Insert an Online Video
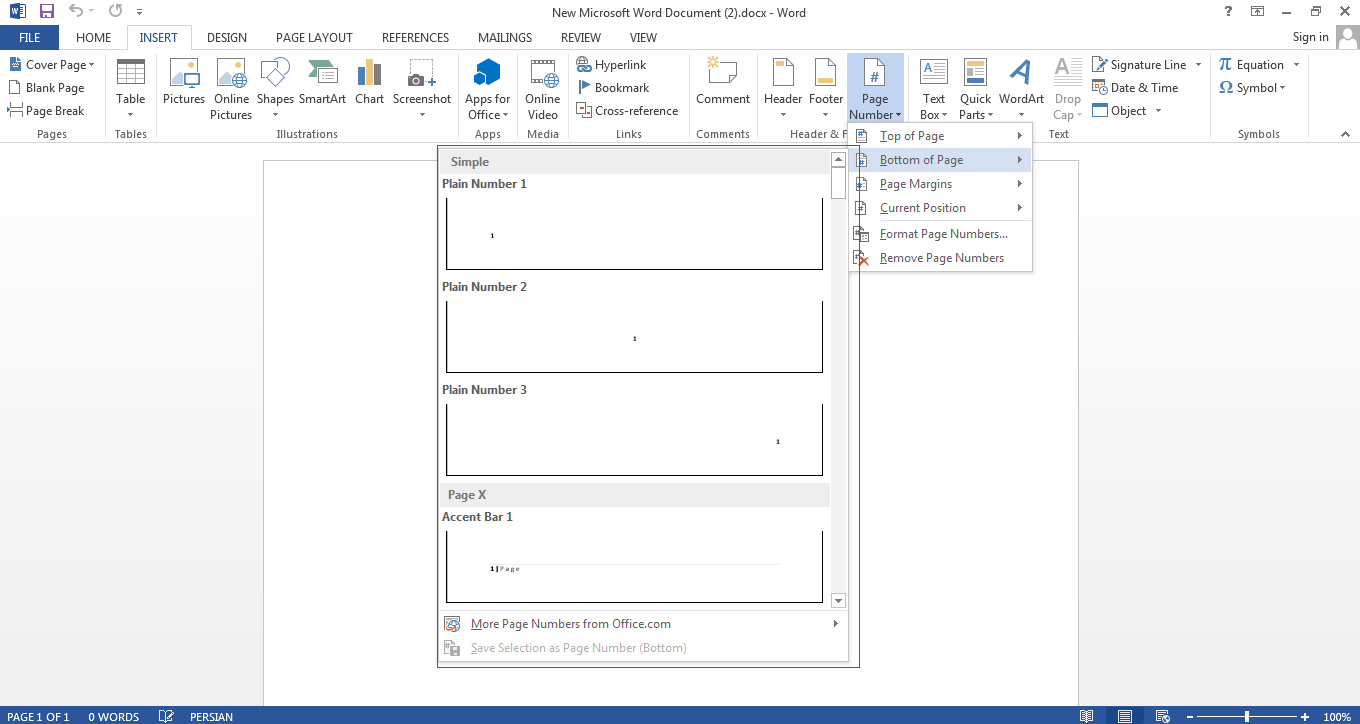 point(543,89)
